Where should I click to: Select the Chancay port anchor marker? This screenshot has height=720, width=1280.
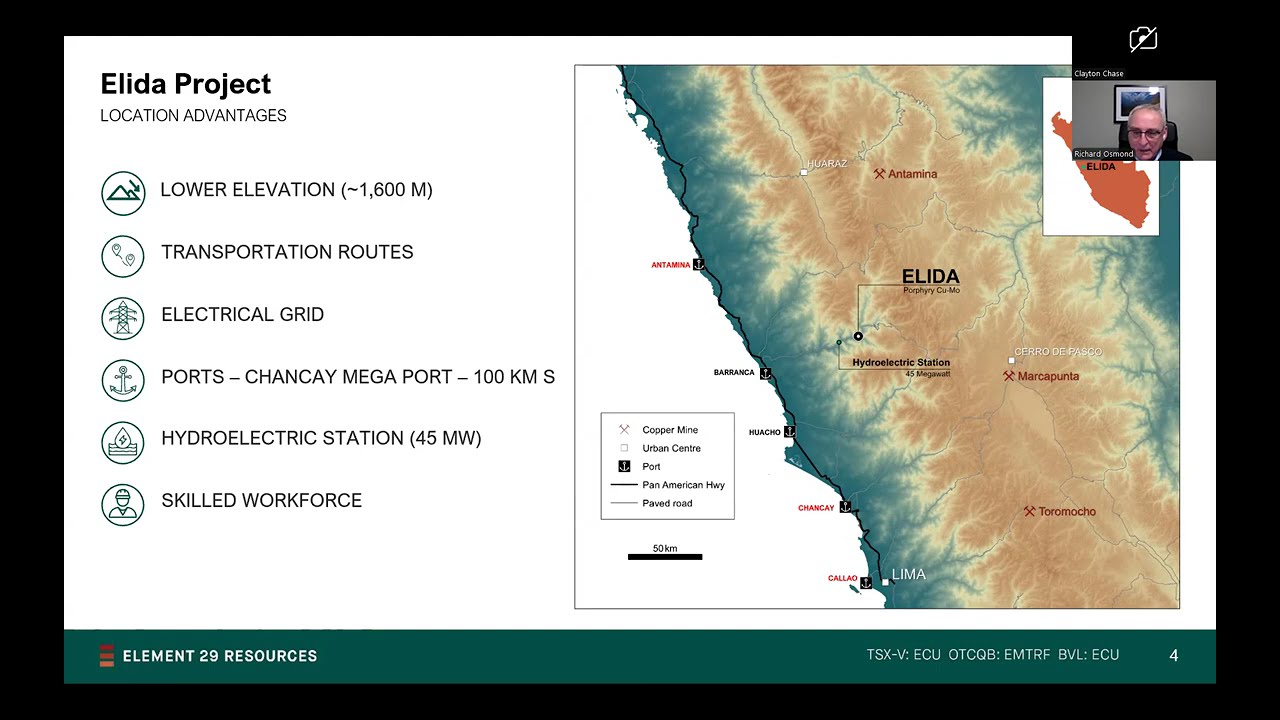tap(845, 507)
